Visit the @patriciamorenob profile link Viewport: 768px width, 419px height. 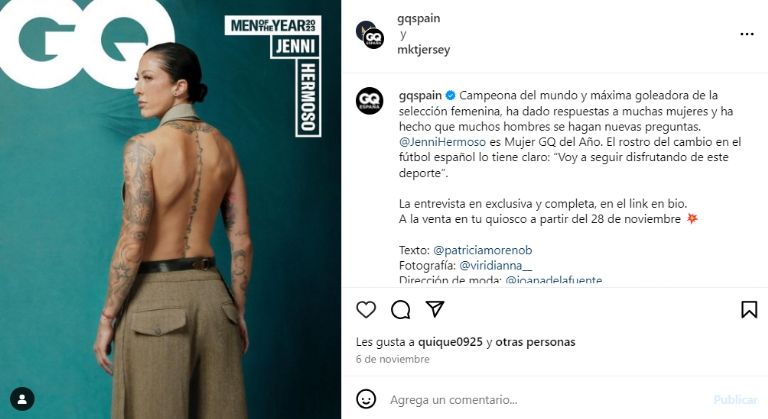point(482,250)
